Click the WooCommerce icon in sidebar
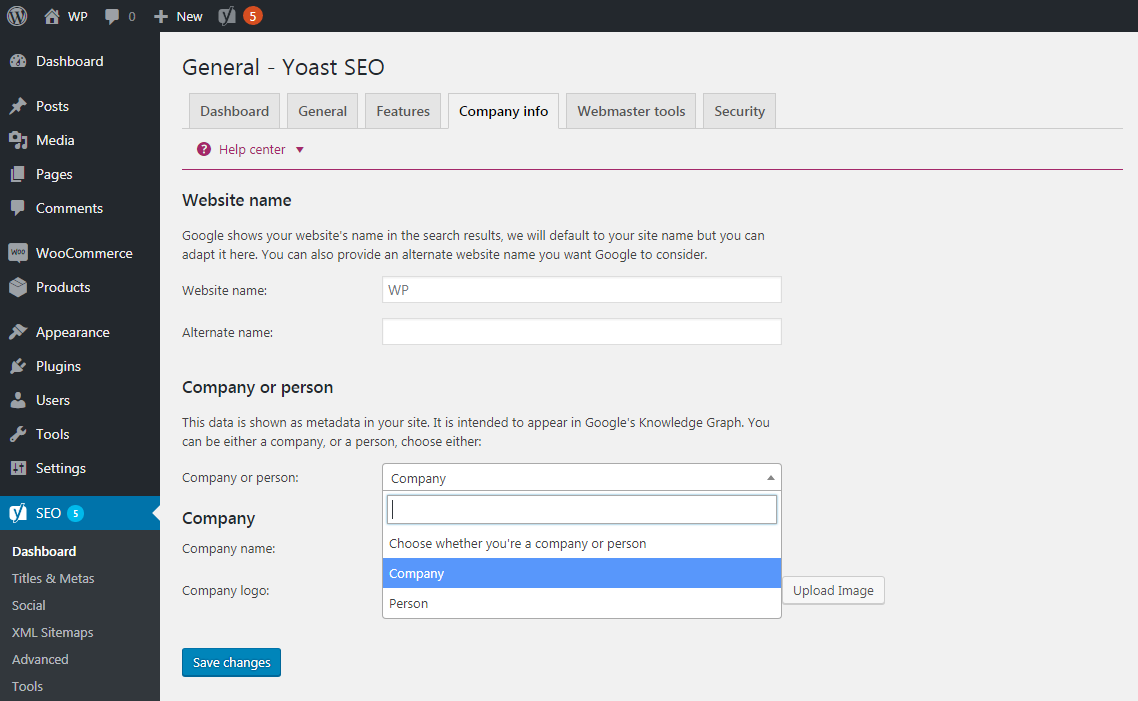 (18, 253)
